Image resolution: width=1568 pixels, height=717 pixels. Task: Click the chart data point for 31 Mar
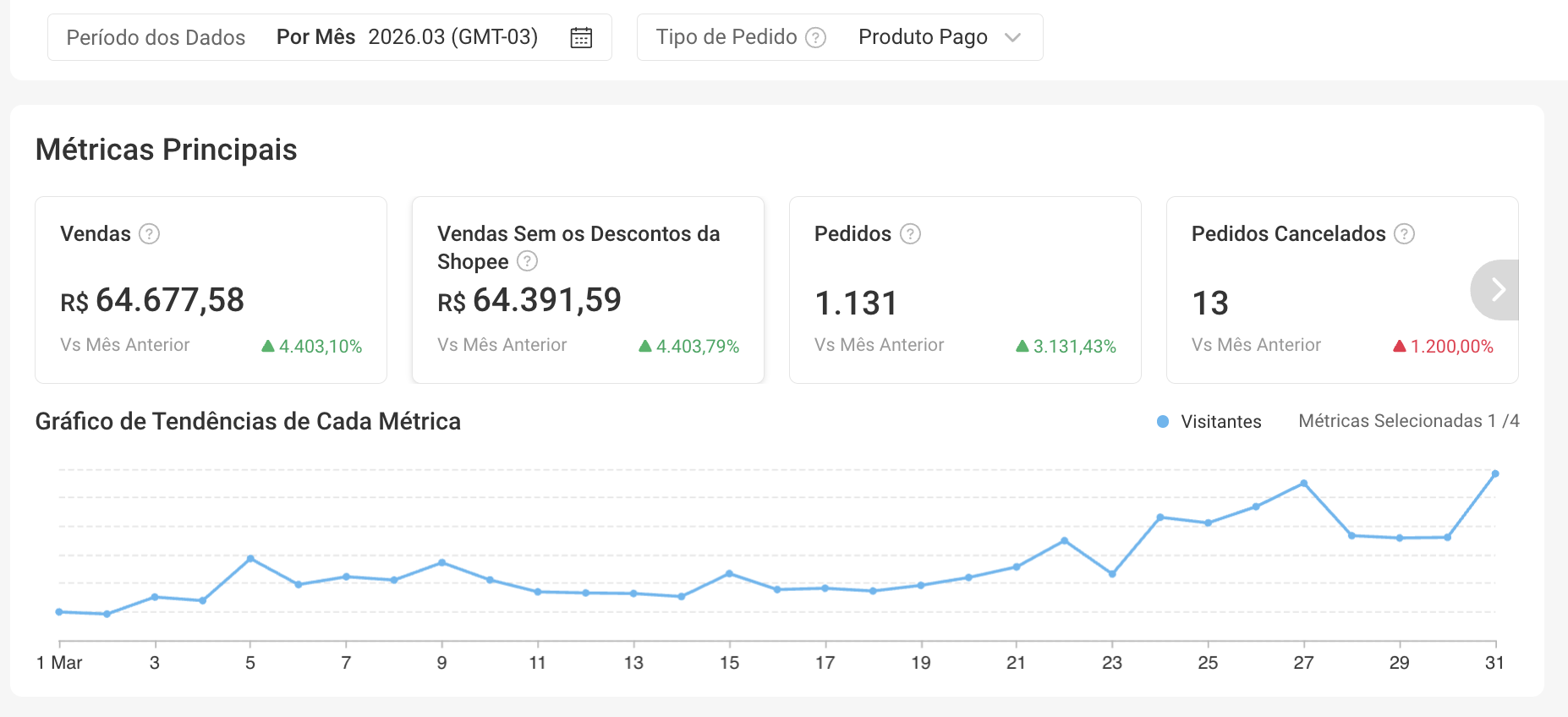click(1495, 473)
